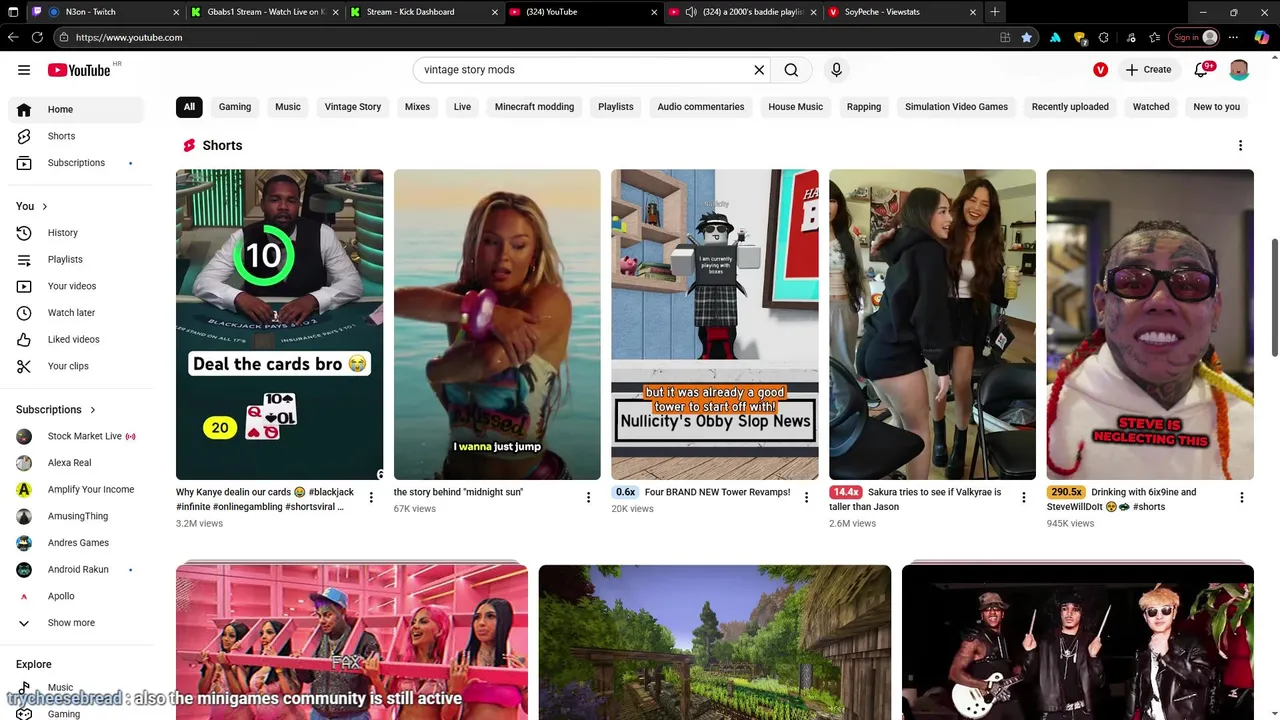The height and width of the screenshot is (720, 1280).
Task: Clear the search box with the X
Action: click(759, 70)
